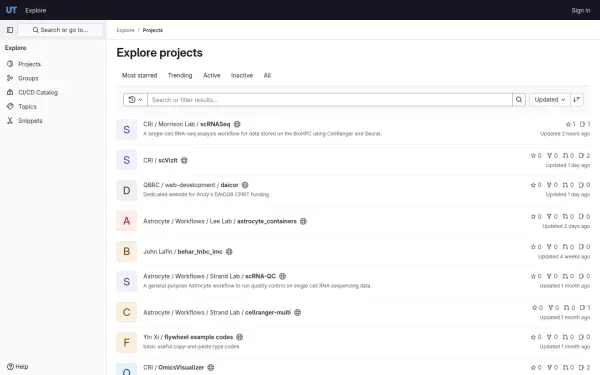600x375 pixels.
Task: Open the Updated sort dropdown
Action: tap(550, 99)
